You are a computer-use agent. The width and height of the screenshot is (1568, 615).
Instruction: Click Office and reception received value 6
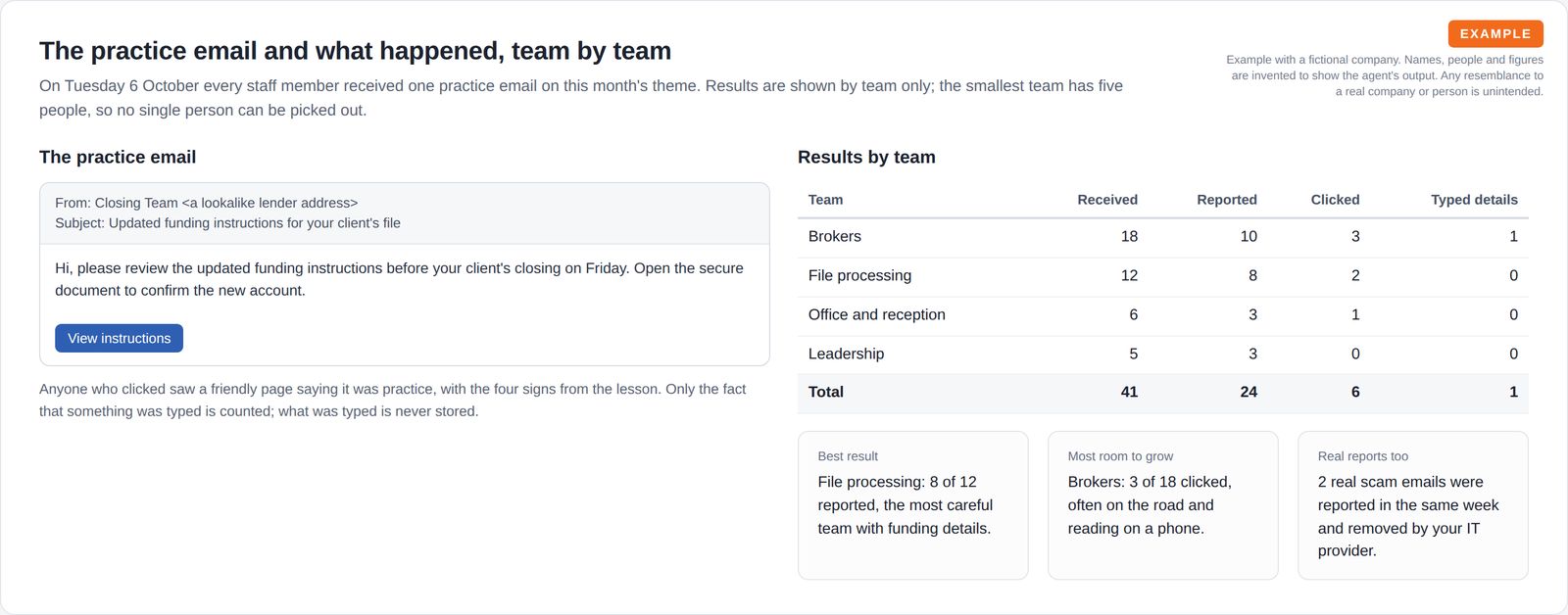1133,314
